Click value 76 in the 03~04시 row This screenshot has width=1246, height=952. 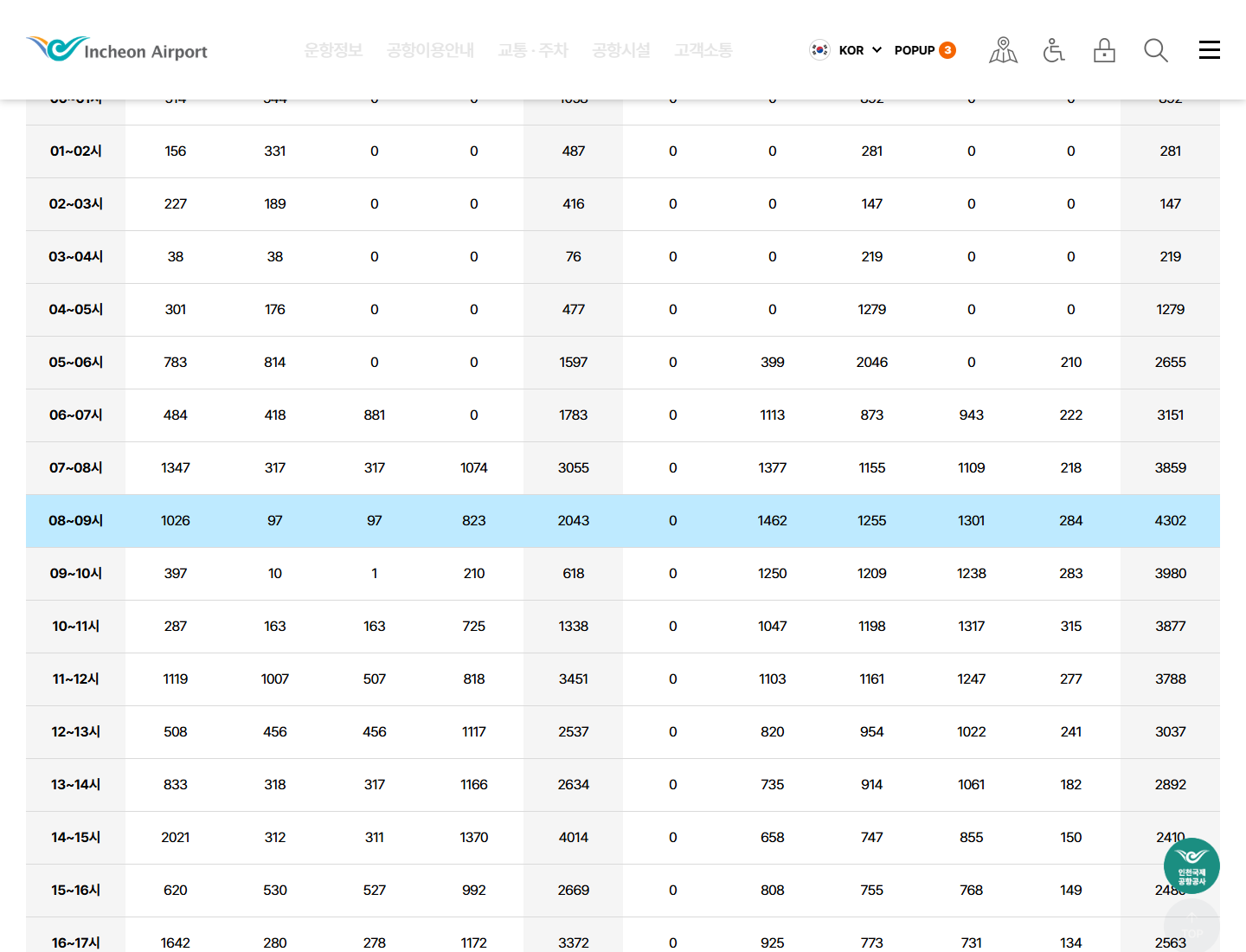pyautogui.click(x=574, y=257)
